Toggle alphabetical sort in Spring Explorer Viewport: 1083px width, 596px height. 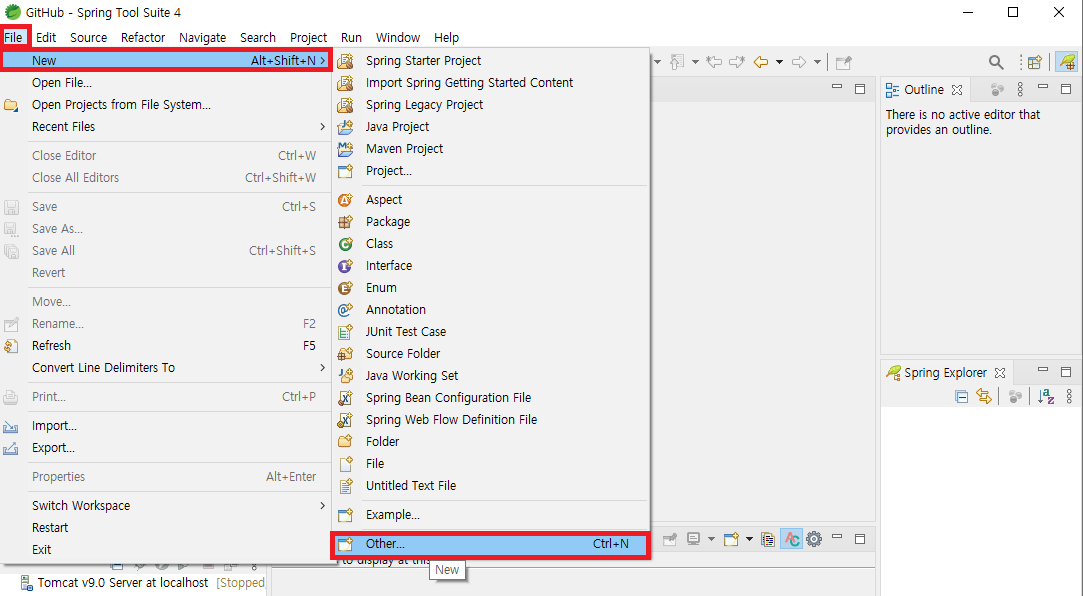point(1046,396)
